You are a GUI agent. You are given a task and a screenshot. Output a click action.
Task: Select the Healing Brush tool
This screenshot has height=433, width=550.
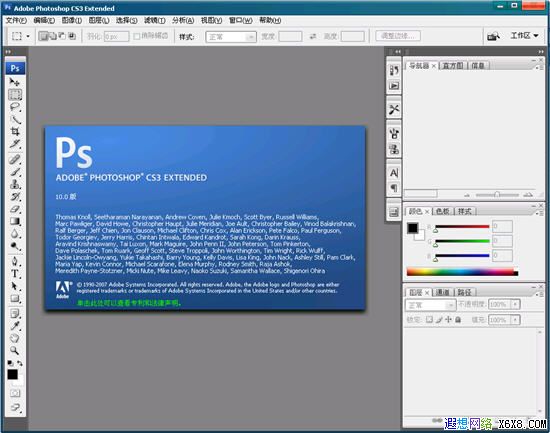tap(15, 160)
